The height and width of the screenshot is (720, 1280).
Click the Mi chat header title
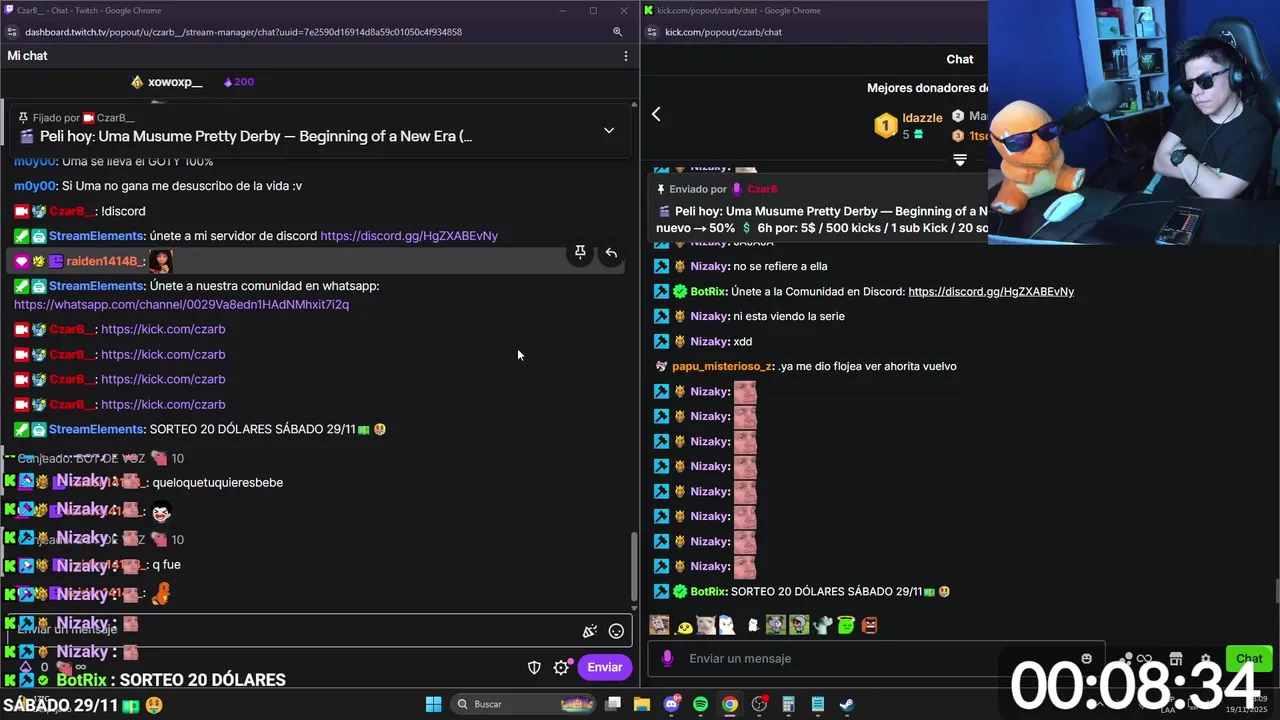(27, 56)
